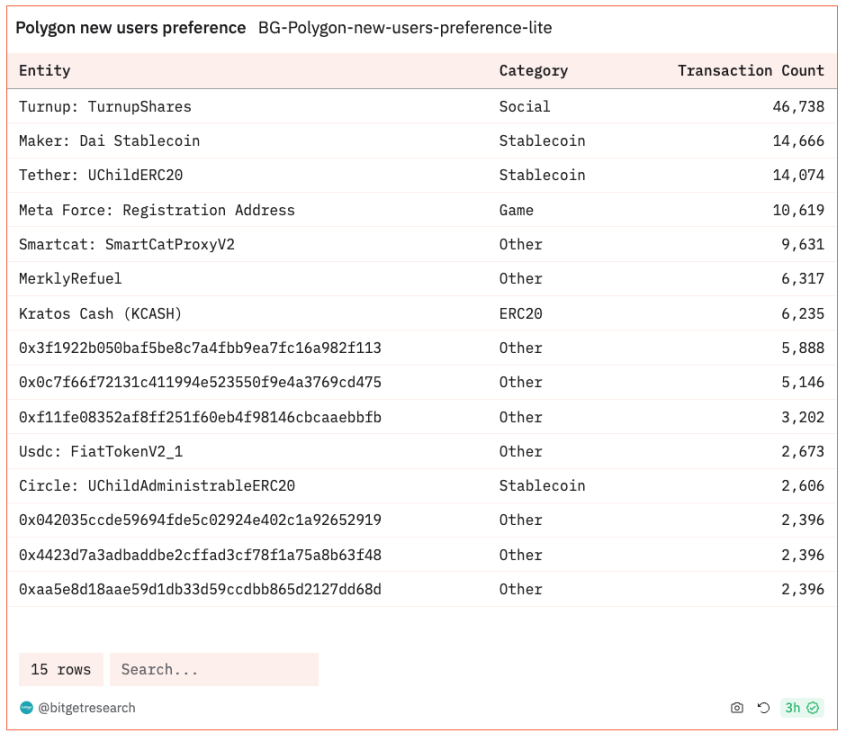The image size is (846, 742).
Task: Open the Polygon new users preference title
Action: pos(130,28)
